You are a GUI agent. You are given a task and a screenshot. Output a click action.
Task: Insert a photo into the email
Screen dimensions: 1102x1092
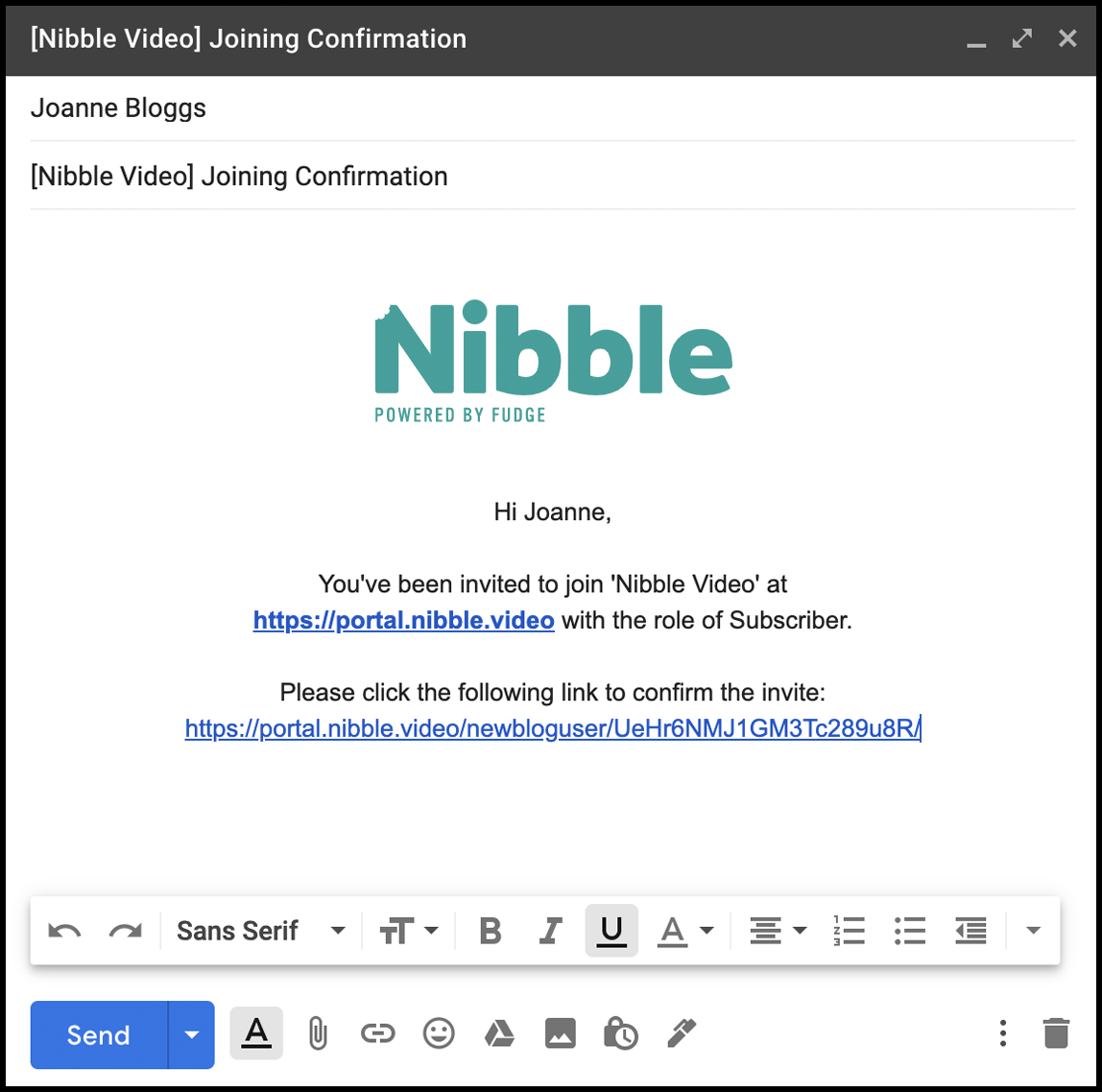tap(561, 1033)
